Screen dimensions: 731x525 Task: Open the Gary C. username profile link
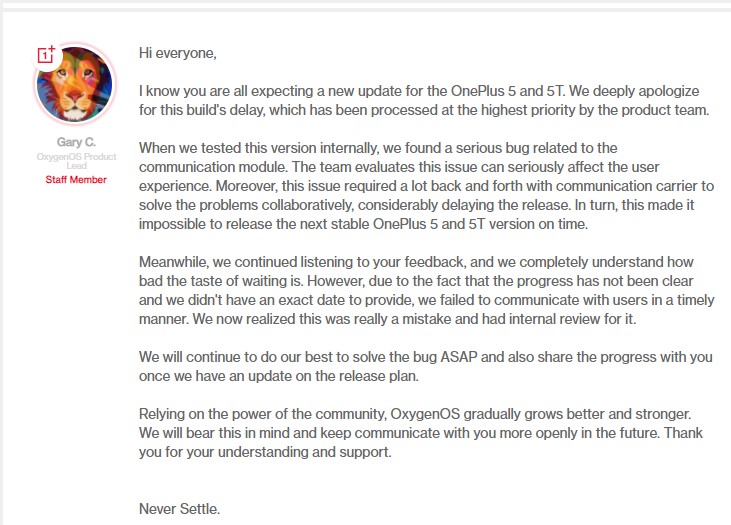point(76,142)
